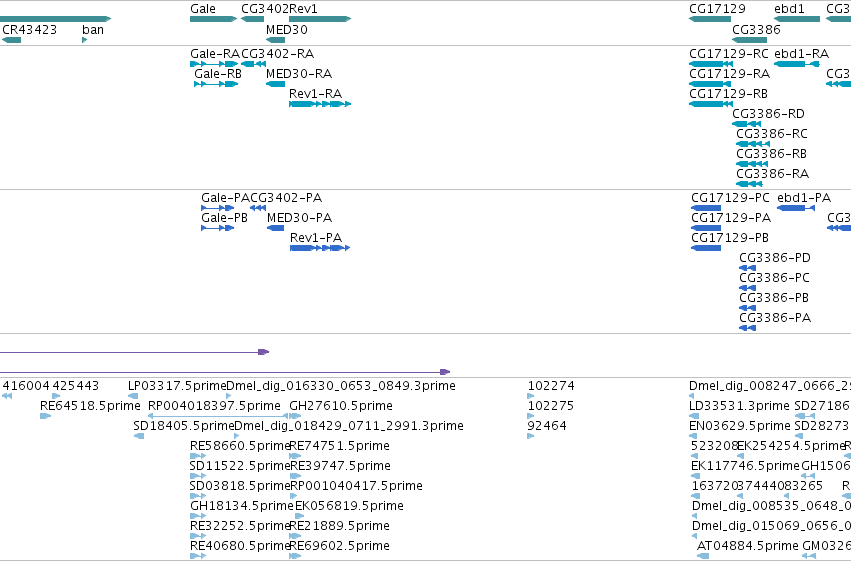The image size is (851, 561).
Task: Select the RE32252.5prime feature glyph
Action: 198,537
